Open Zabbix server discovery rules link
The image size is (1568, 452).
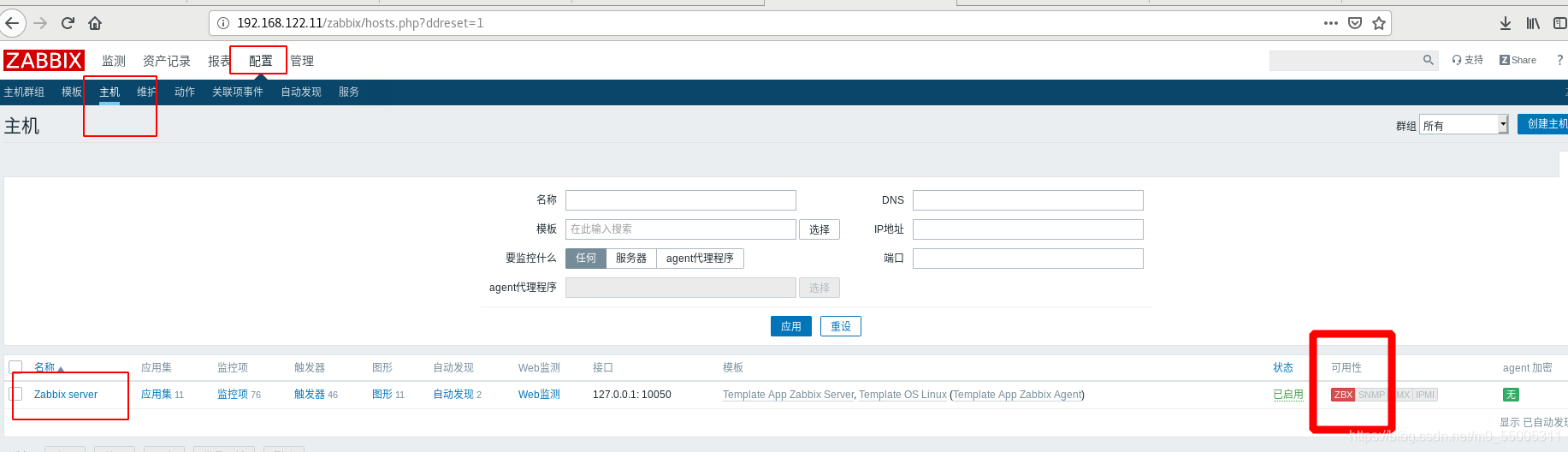(453, 395)
